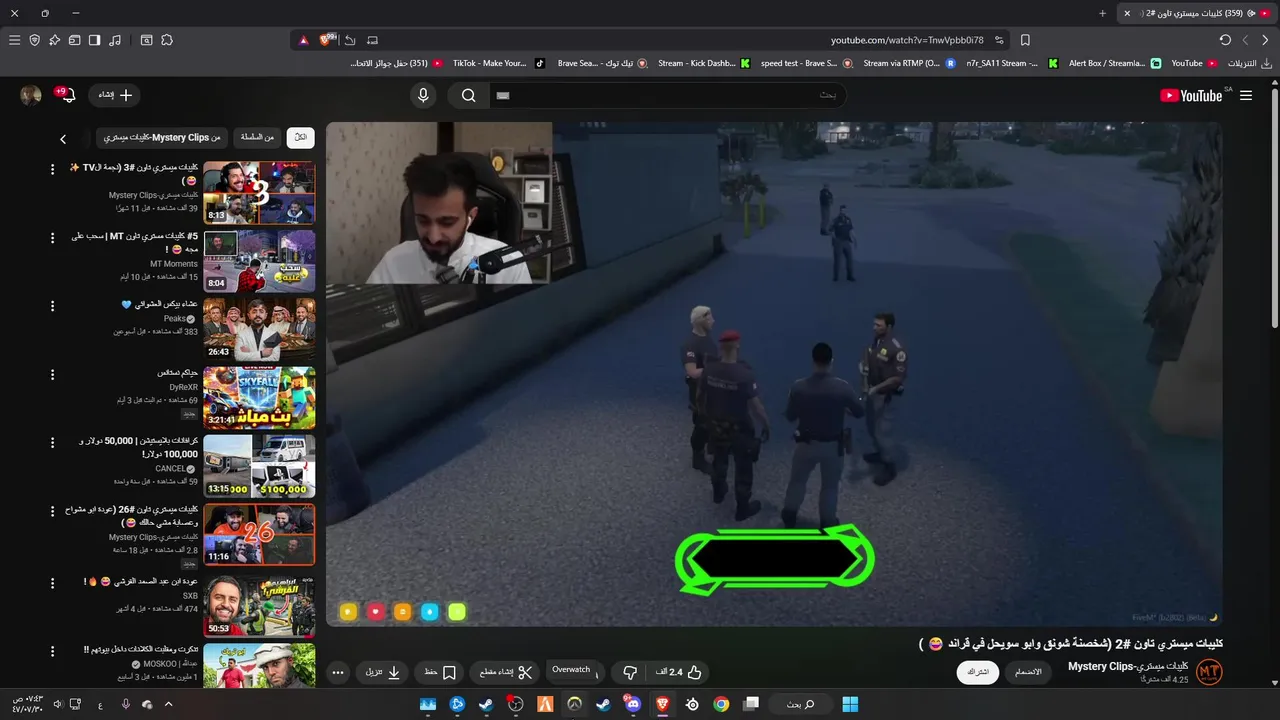This screenshot has width=1280, height=720.
Task: Open the media playlist music note icon
Action: pyautogui.click(x=115, y=40)
